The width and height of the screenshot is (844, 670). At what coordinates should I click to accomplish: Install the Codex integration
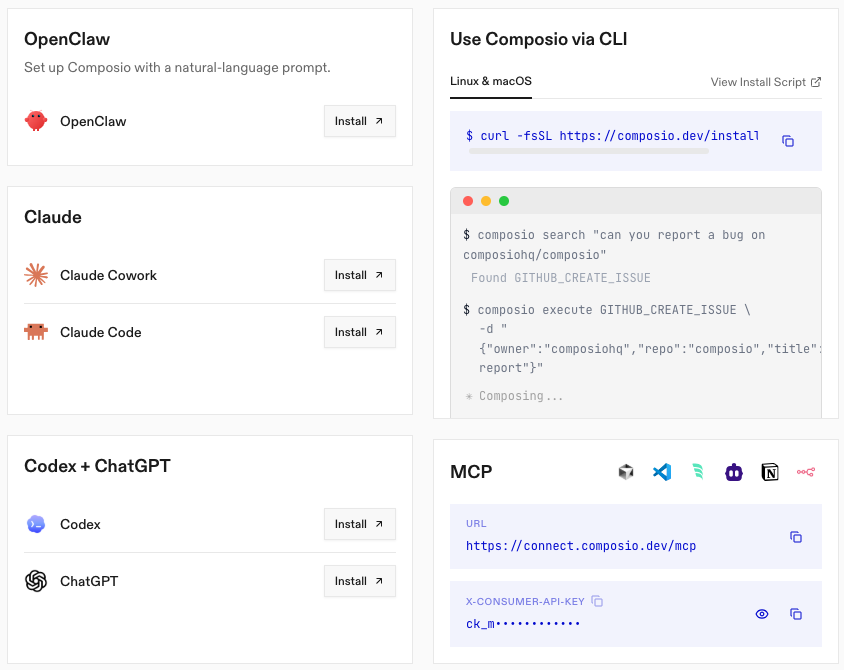coord(359,524)
